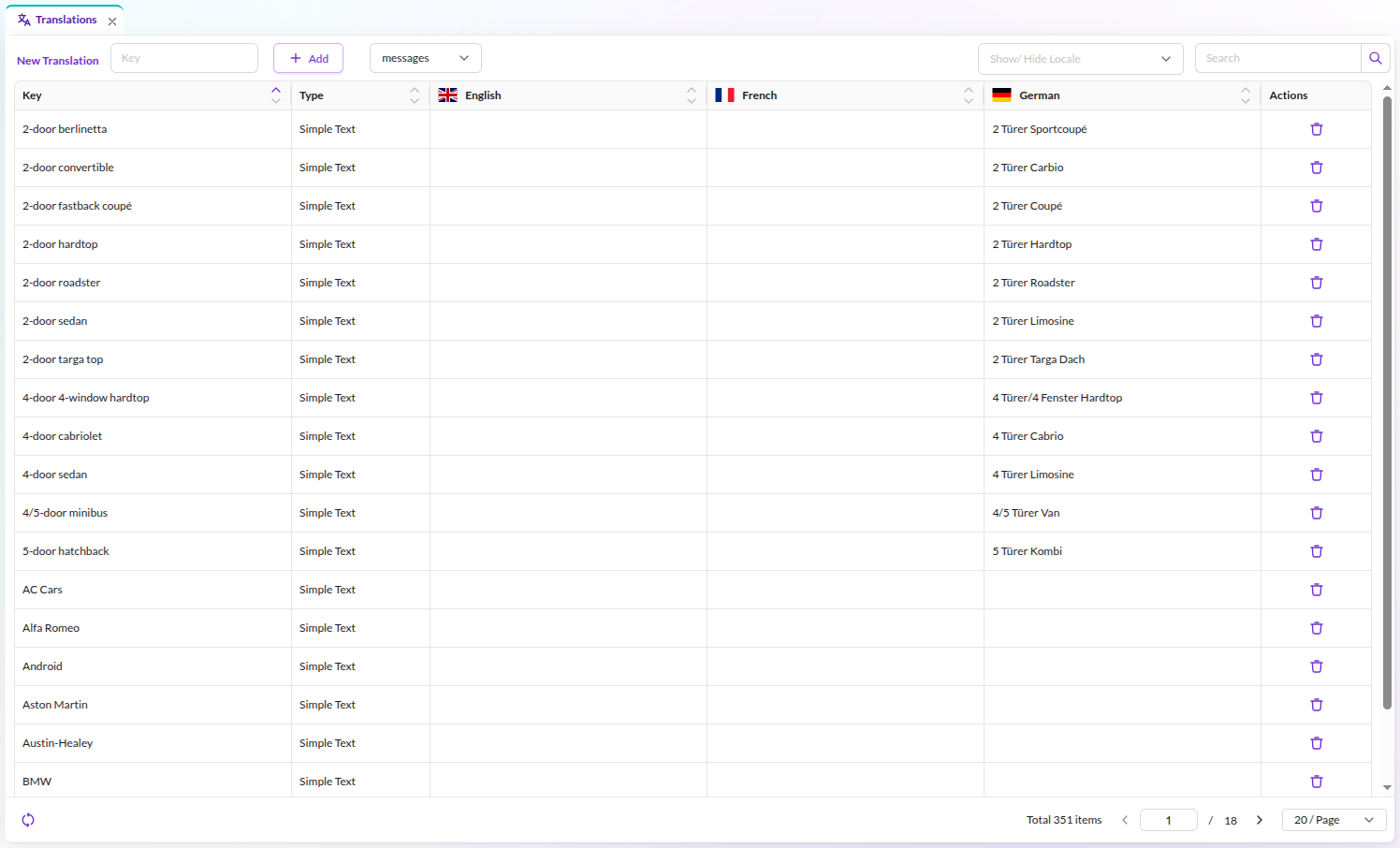Sort the table by Key column
The image size is (1400, 848).
275,95
